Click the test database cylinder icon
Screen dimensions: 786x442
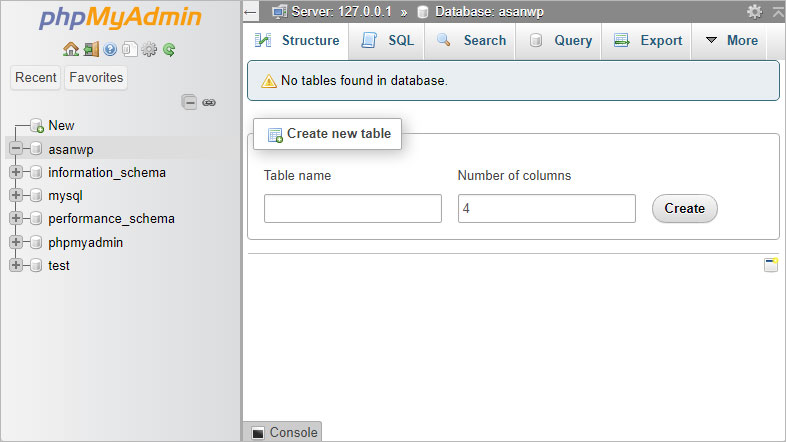point(36,265)
